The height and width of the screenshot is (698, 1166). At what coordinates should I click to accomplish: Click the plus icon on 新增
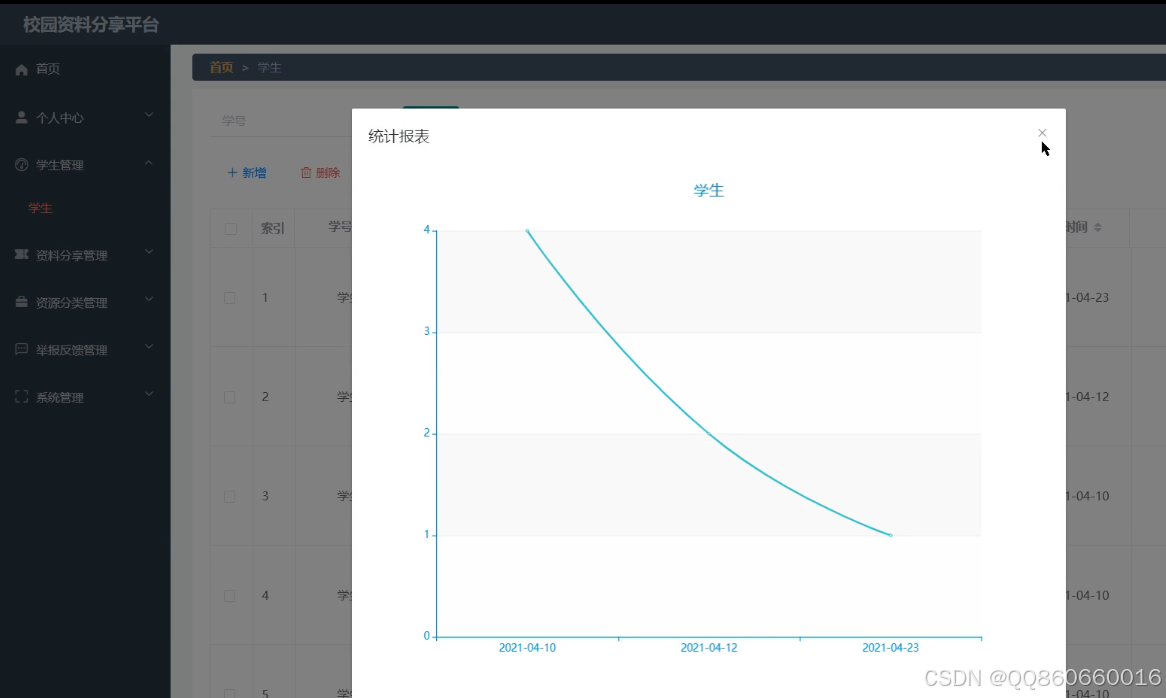pyautogui.click(x=233, y=172)
